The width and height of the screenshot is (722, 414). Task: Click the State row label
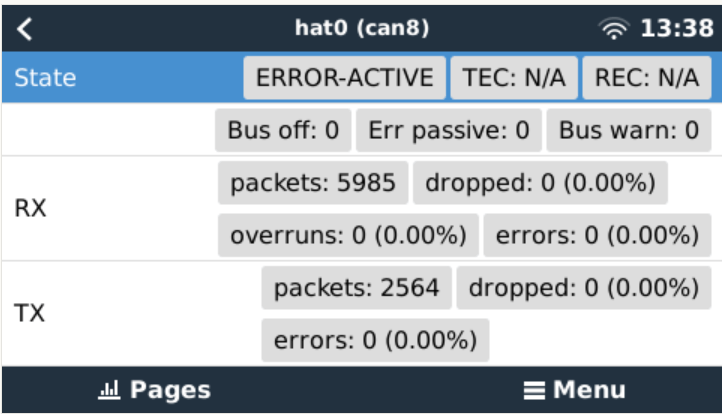pyautogui.click(x=45, y=78)
